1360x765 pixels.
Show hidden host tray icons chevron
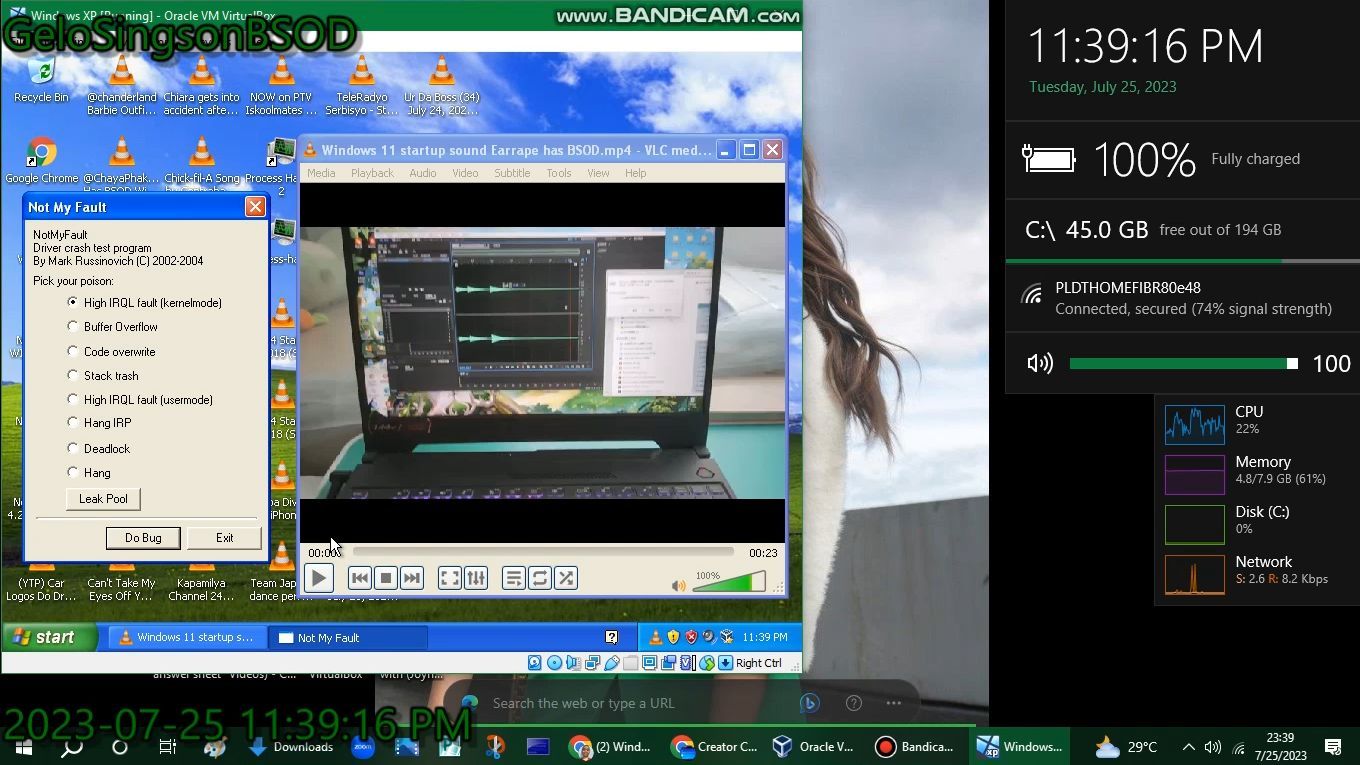[x=1188, y=747]
